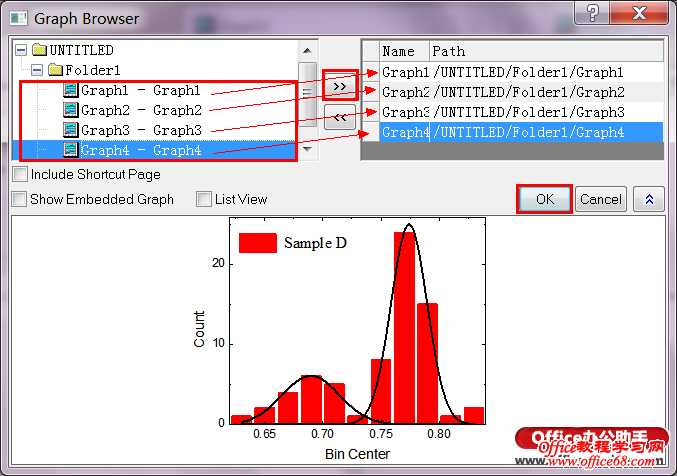677x476 pixels.
Task: Enable Include Shortcut Page checkbox
Action: (20, 174)
